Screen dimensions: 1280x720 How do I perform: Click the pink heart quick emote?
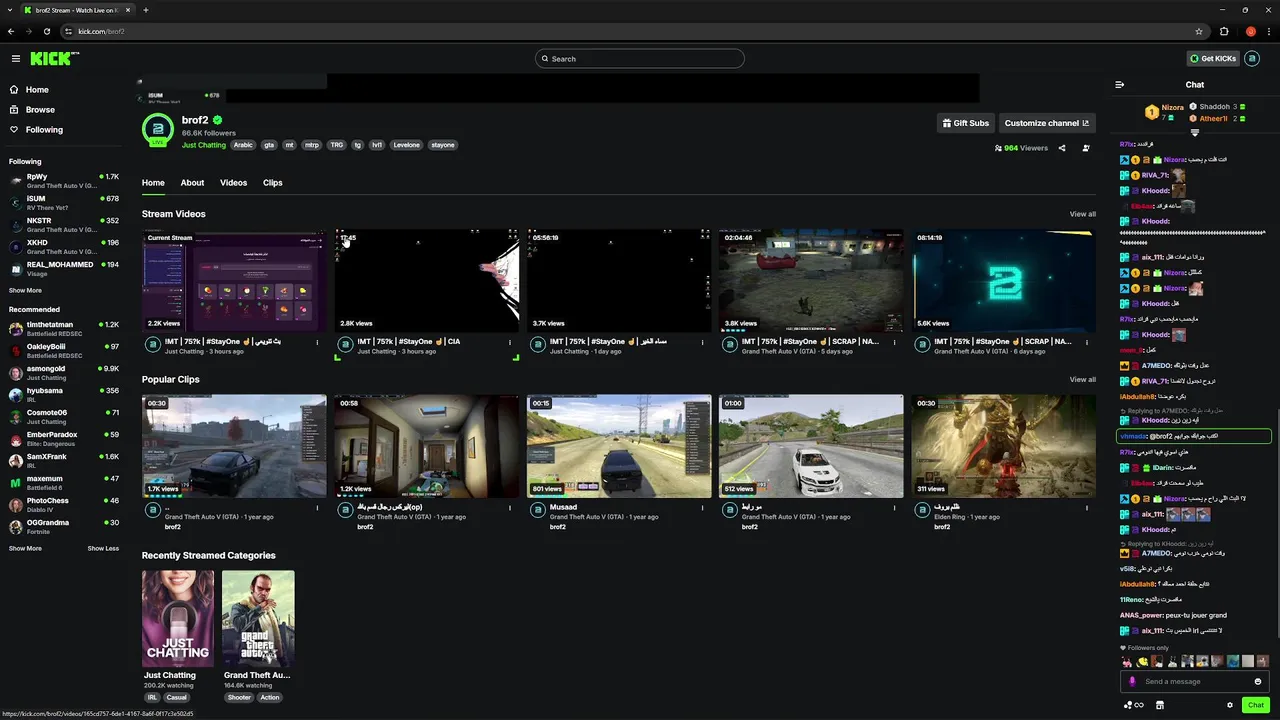(x=1128, y=662)
